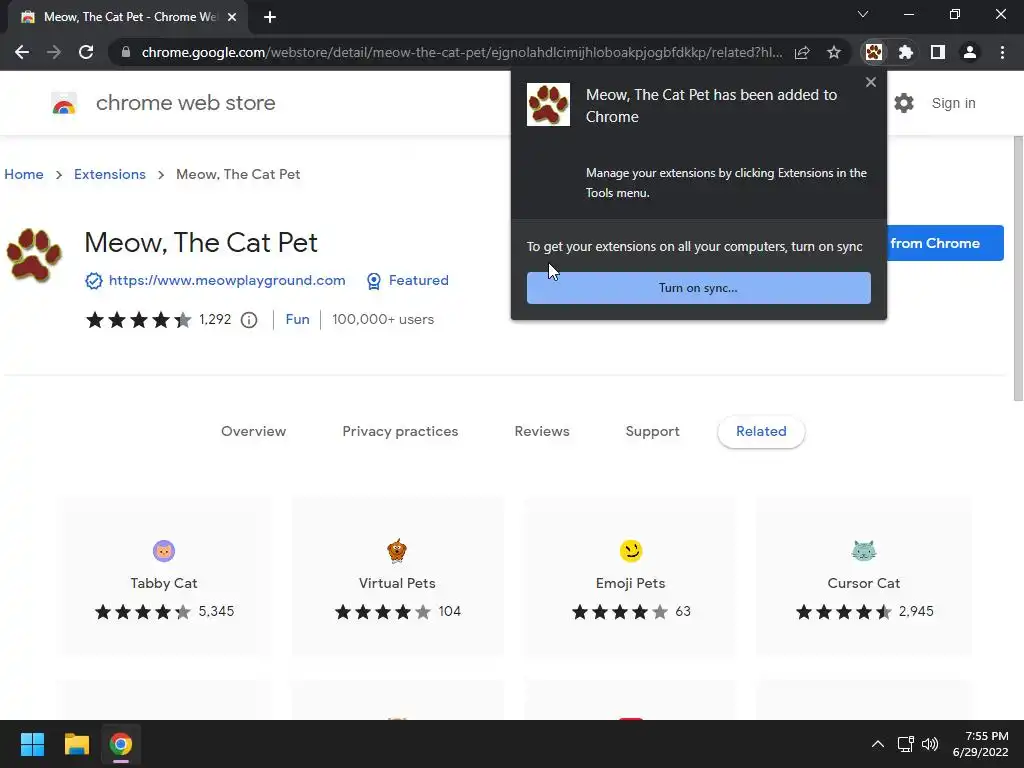
Task: Click the Meow paw extension icon in toolbar
Action: point(874,52)
